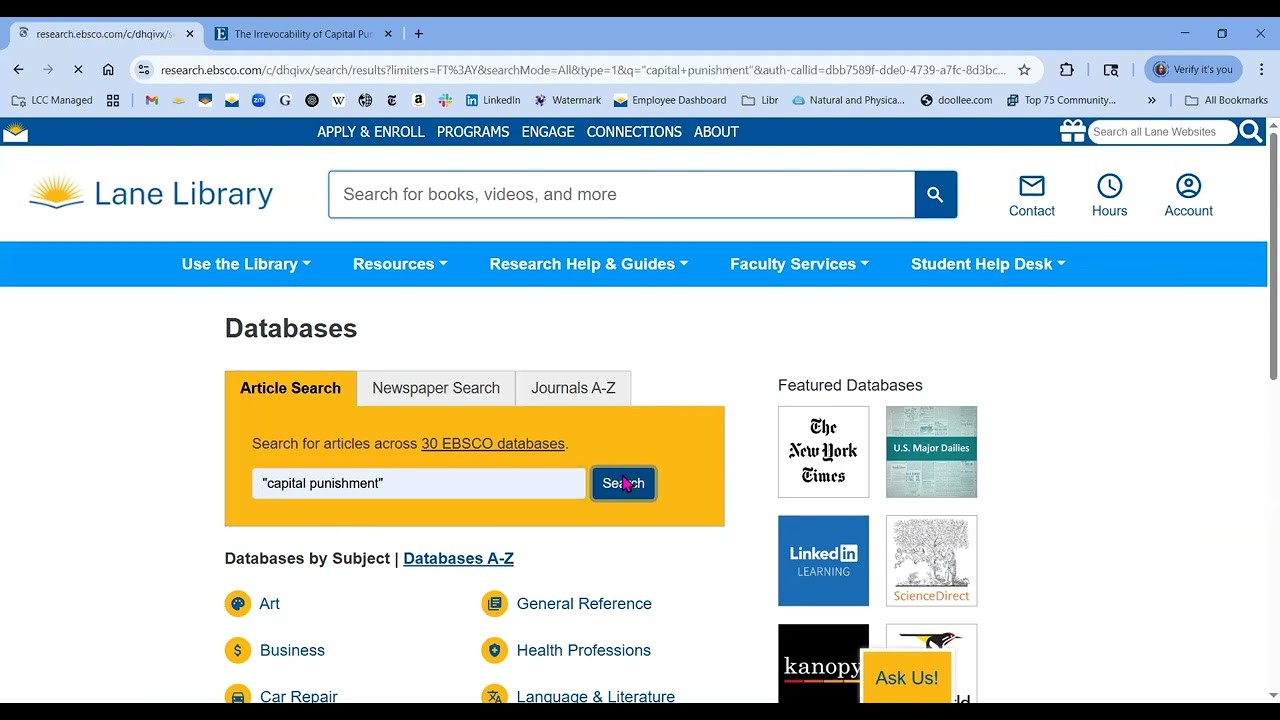Navigate back with the browser arrow
Screen dimensions: 1280x720
[x=19, y=70]
